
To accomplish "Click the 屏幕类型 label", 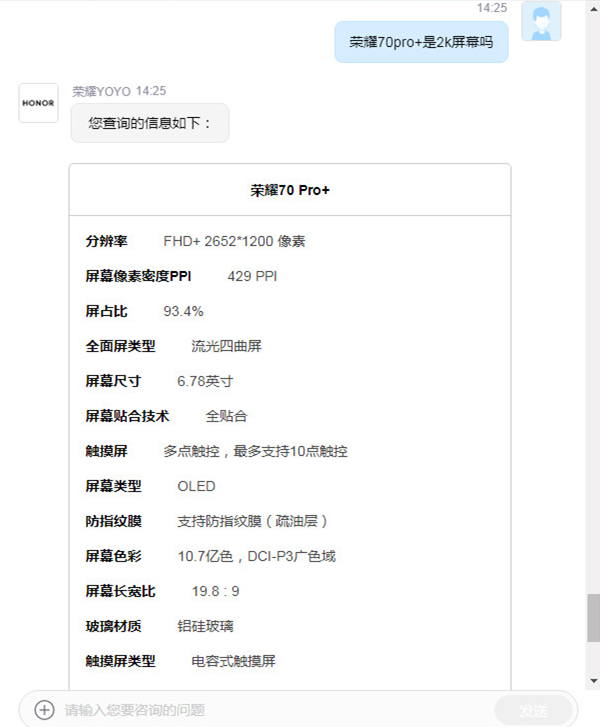I will (114, 486).
